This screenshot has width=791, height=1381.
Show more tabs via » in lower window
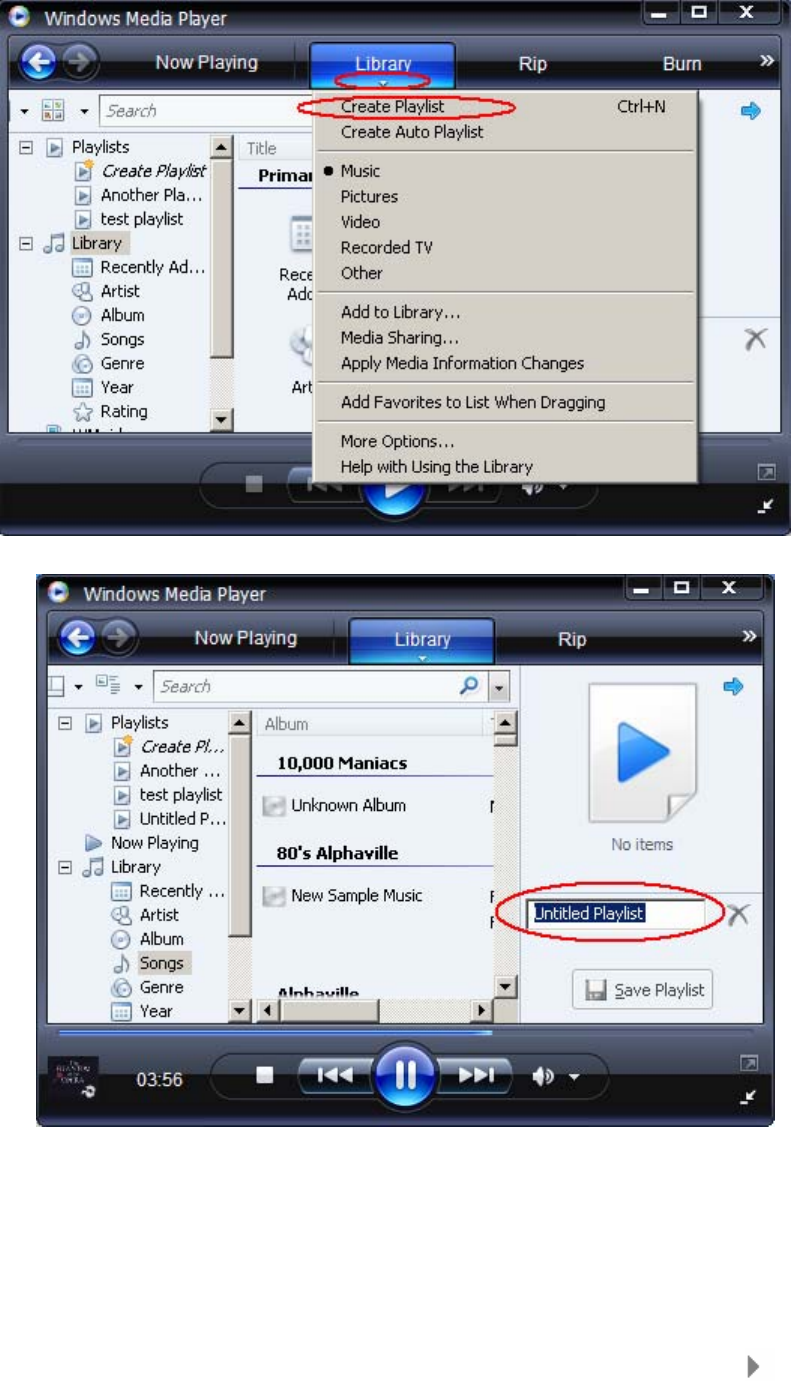coord(749,636)
